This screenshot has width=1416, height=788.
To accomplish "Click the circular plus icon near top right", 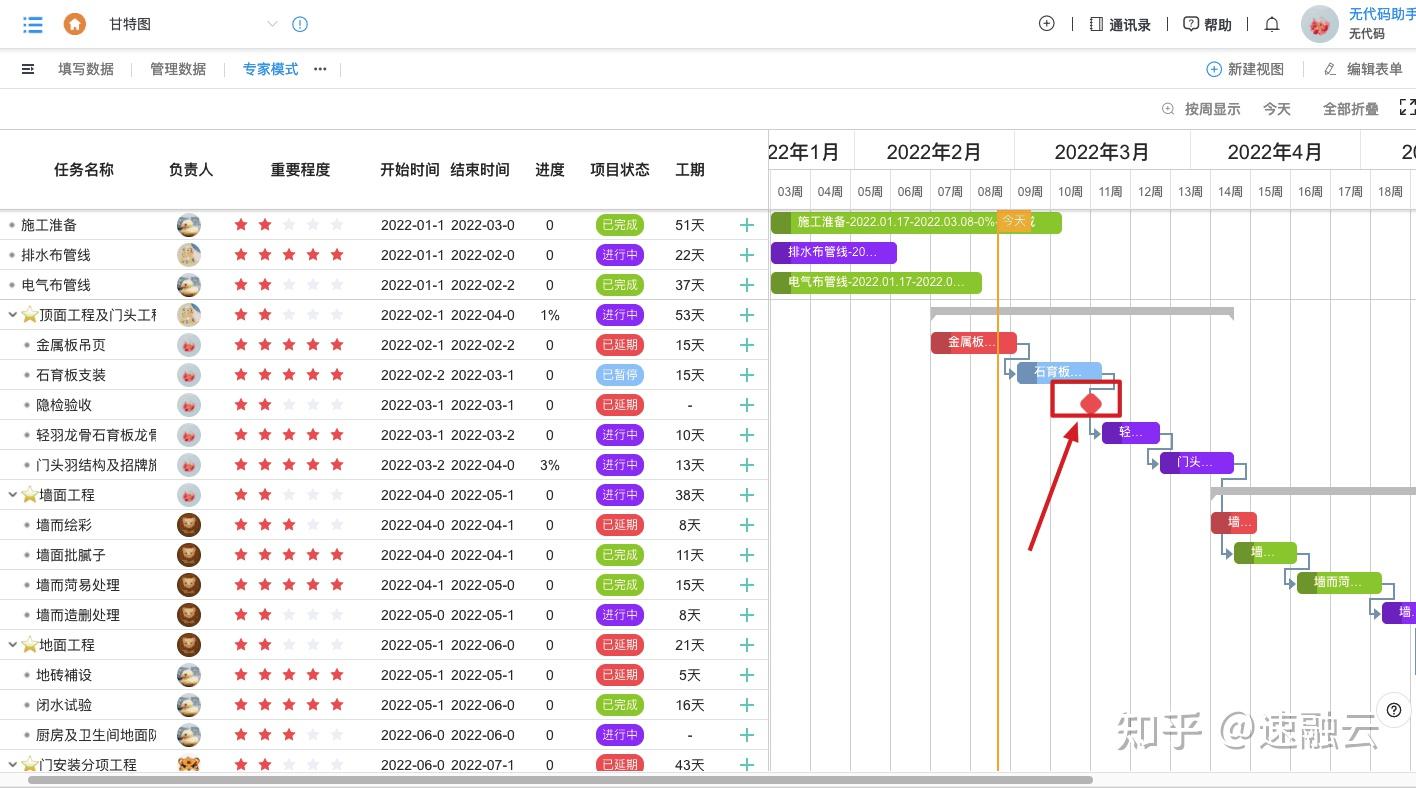I will [x=1046, y=23].
